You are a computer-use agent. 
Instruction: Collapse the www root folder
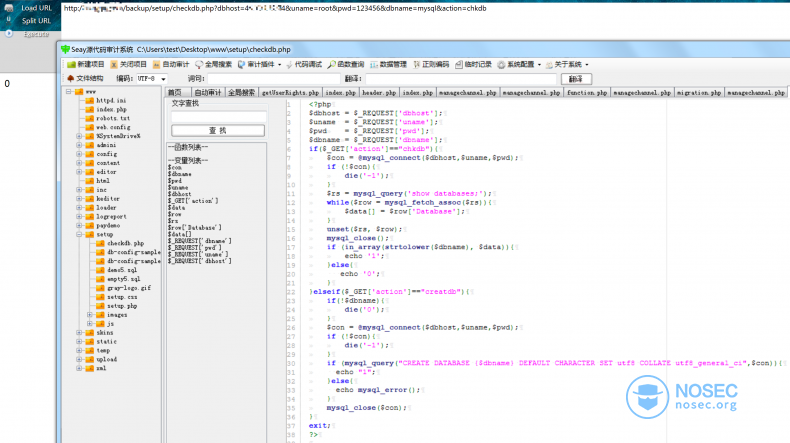[x=69, y=92]
